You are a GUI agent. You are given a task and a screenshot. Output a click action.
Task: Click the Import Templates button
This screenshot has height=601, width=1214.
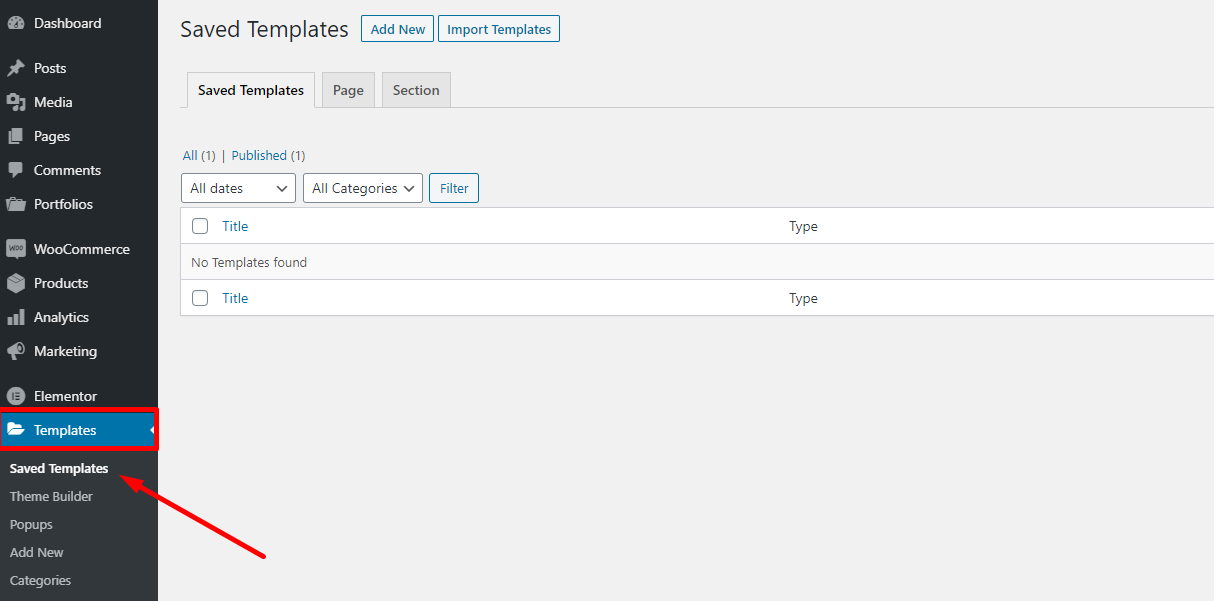(499, 29)
